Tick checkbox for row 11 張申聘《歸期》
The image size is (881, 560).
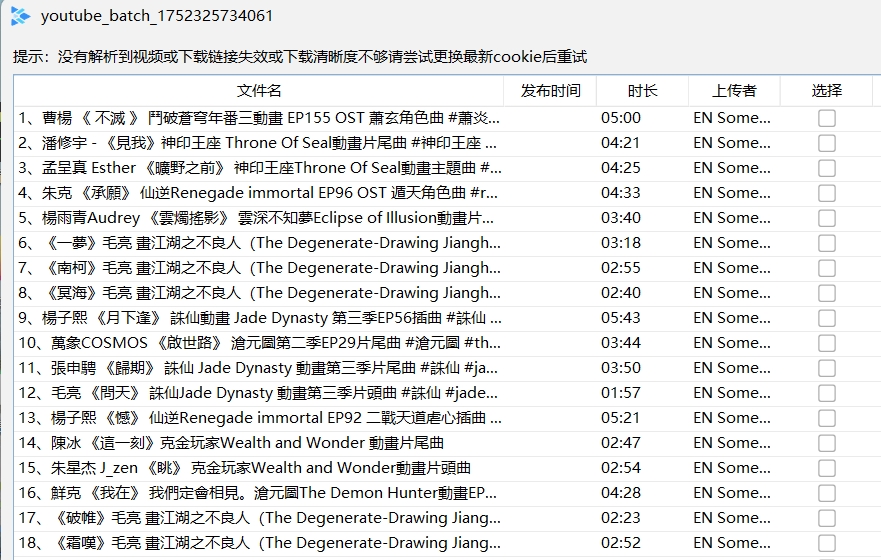click(826, 368)
